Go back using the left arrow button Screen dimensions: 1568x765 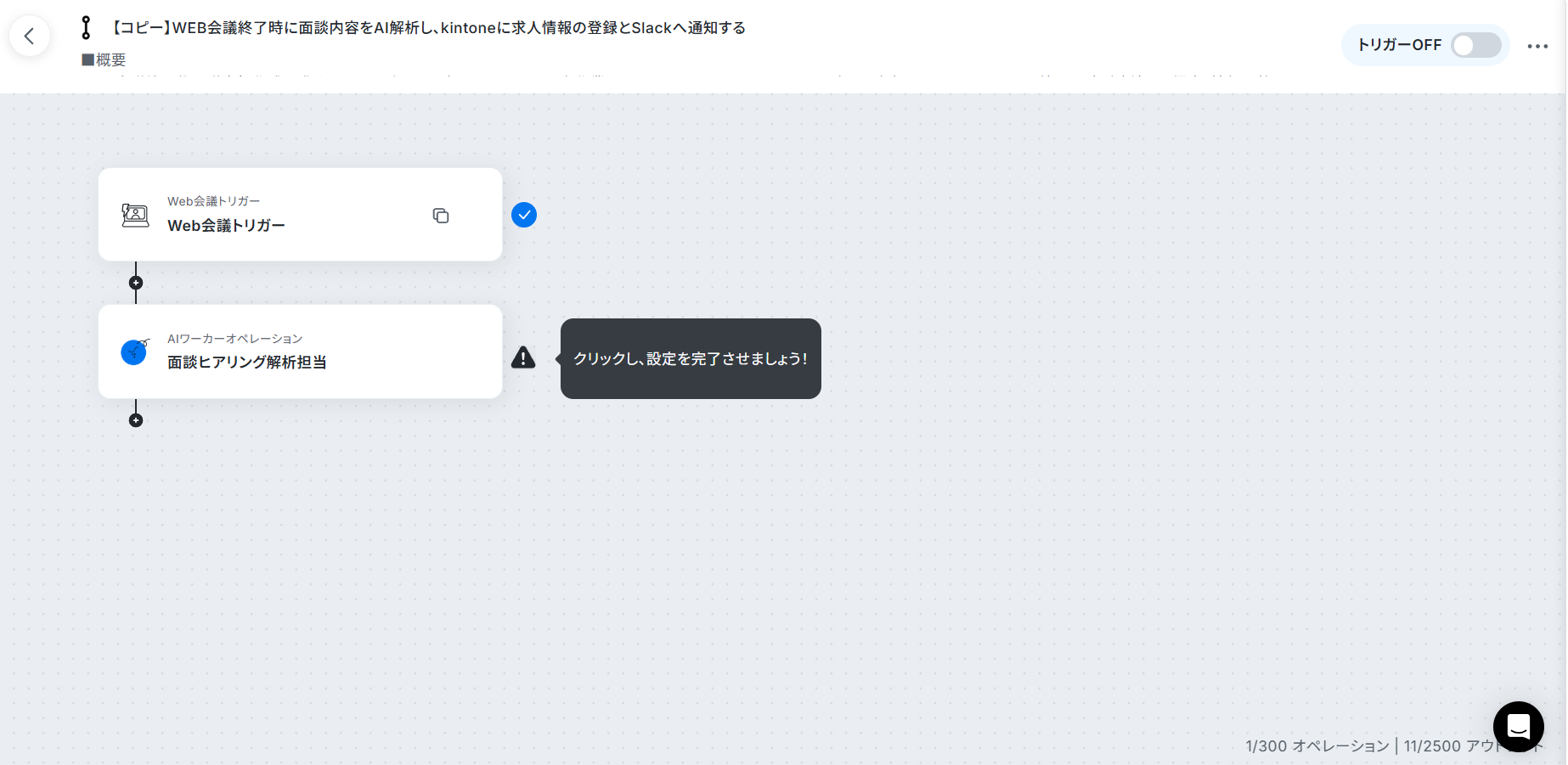click(x=30, y=36)
